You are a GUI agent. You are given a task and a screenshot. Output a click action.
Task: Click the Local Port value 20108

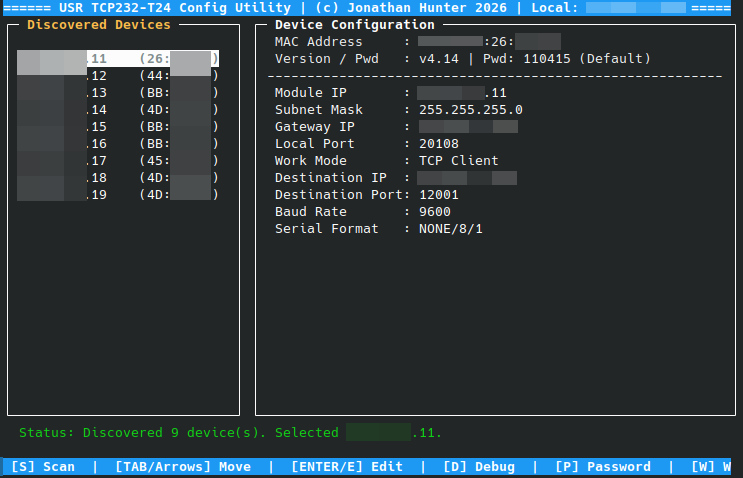(439, 144)
